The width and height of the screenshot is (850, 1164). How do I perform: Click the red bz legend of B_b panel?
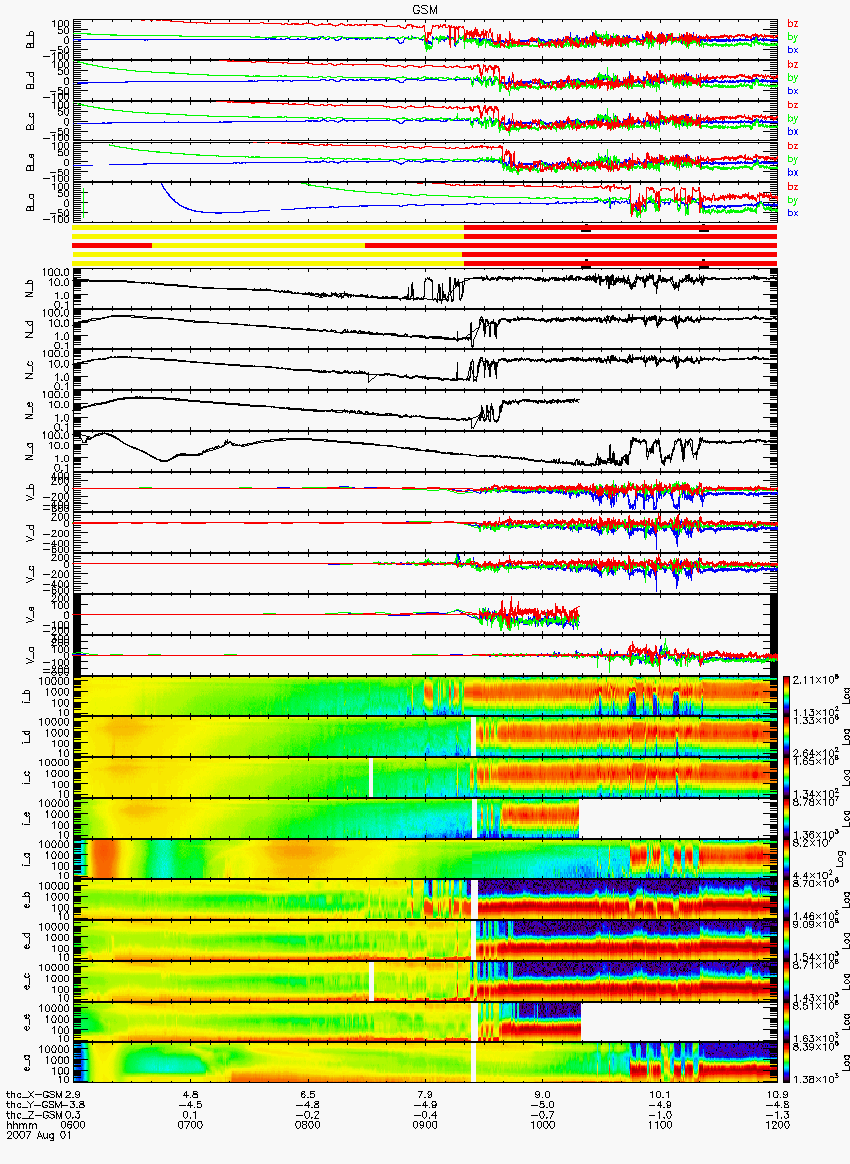point(793,24)
